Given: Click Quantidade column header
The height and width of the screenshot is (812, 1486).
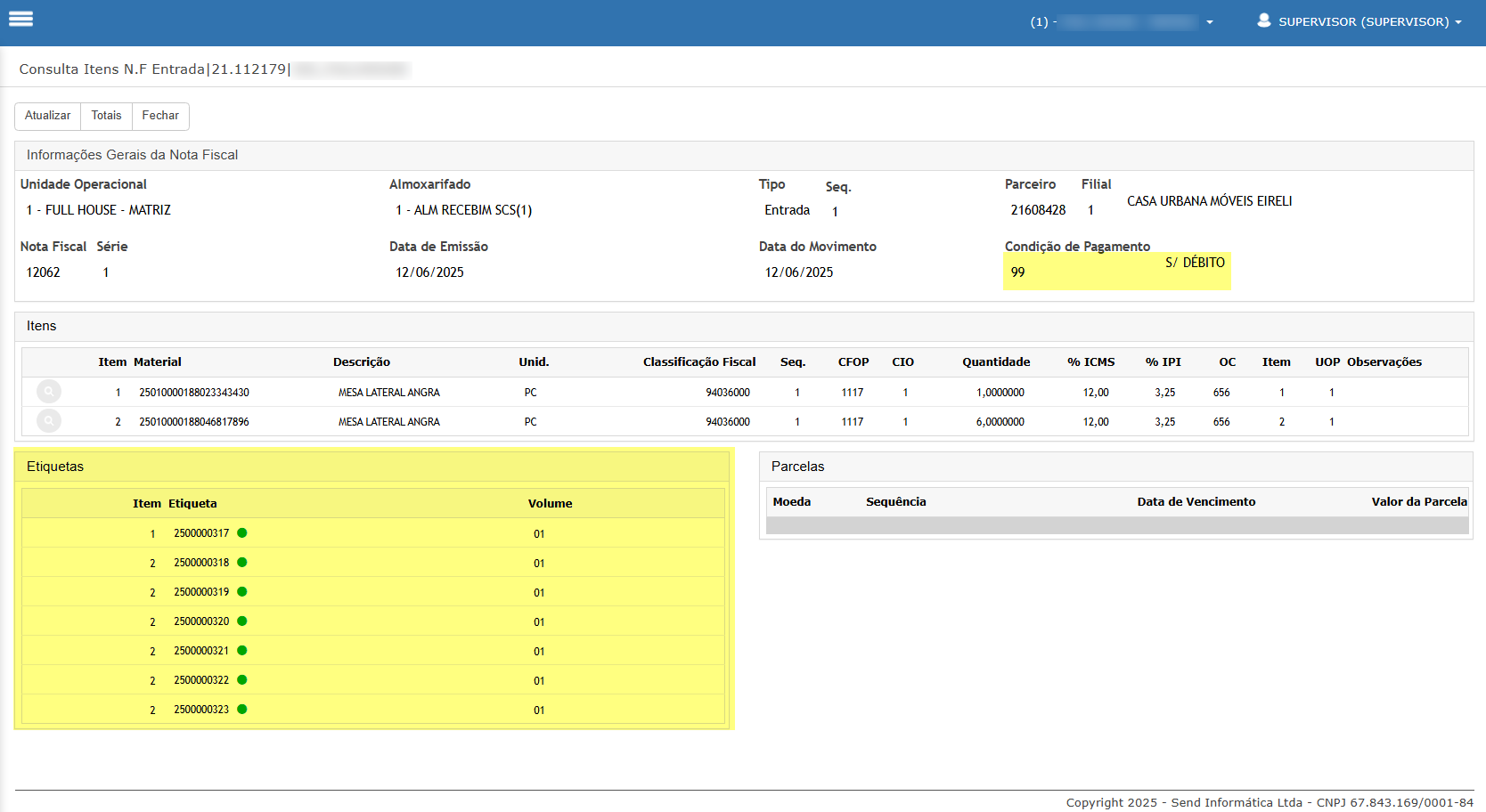Looking at the screenshot, I should click(996, 362).
